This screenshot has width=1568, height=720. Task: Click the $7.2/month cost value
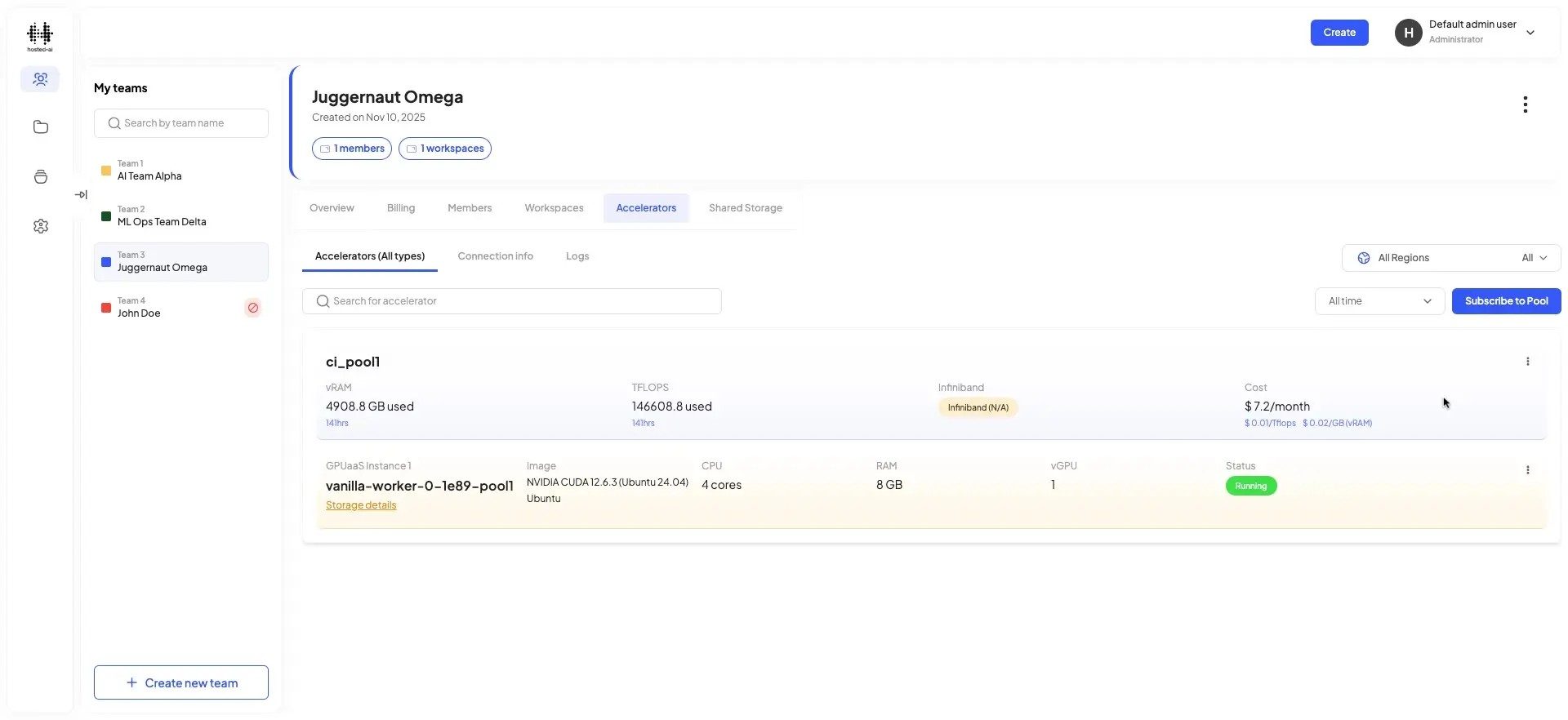point(1277,407)
